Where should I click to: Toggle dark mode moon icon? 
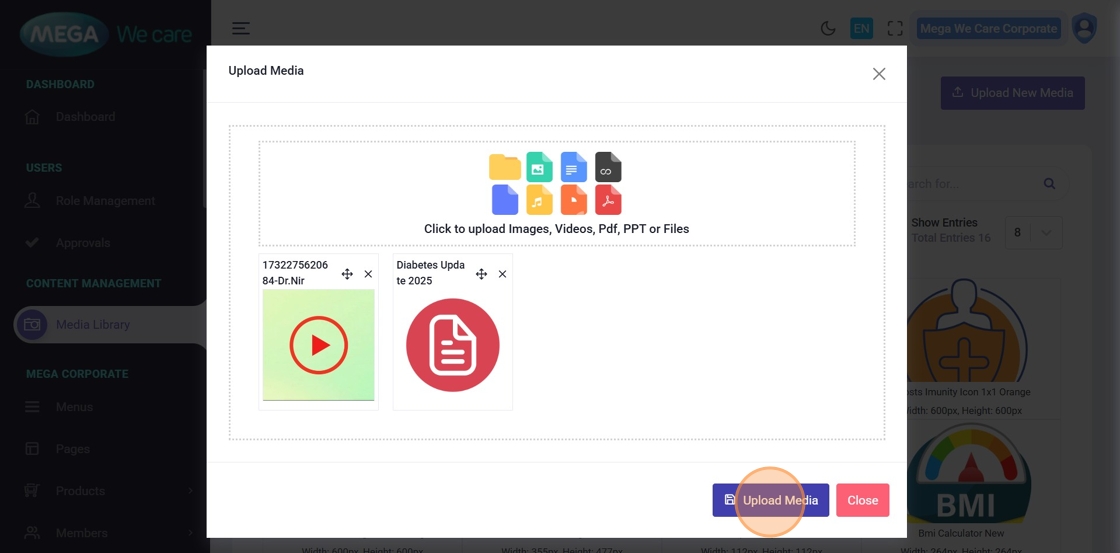[x=828, y=29]
